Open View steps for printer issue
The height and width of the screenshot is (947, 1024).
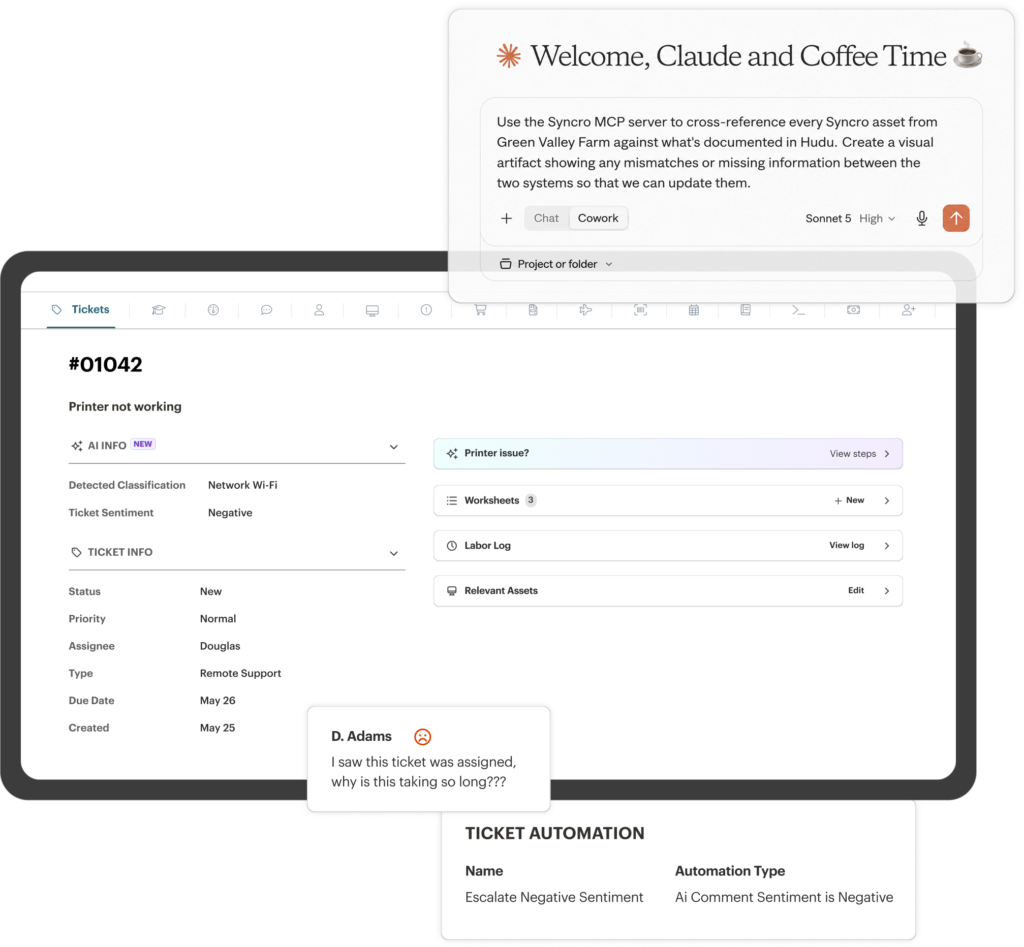click(x=853, y=453)
